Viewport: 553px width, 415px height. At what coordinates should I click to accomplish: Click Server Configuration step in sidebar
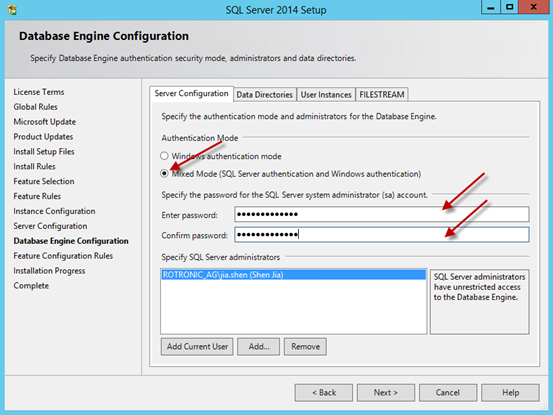(x=50, y=226)
